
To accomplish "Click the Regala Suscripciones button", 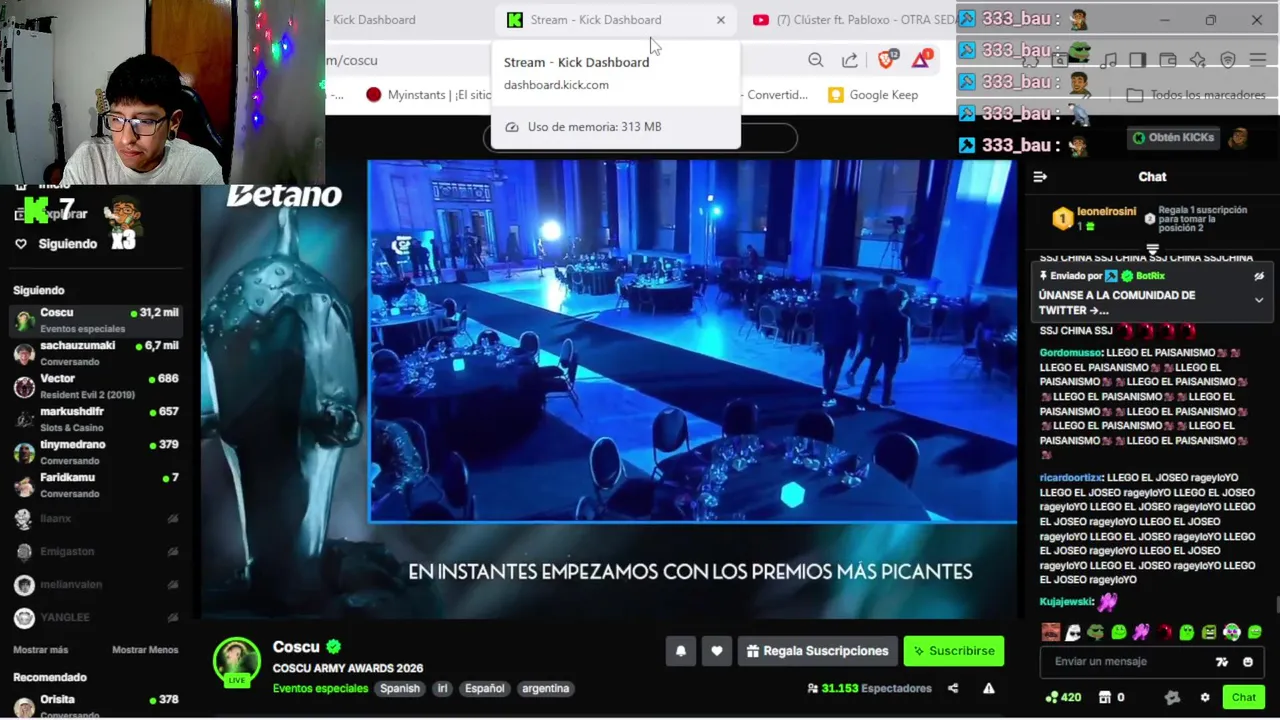I will click(817, 651).
